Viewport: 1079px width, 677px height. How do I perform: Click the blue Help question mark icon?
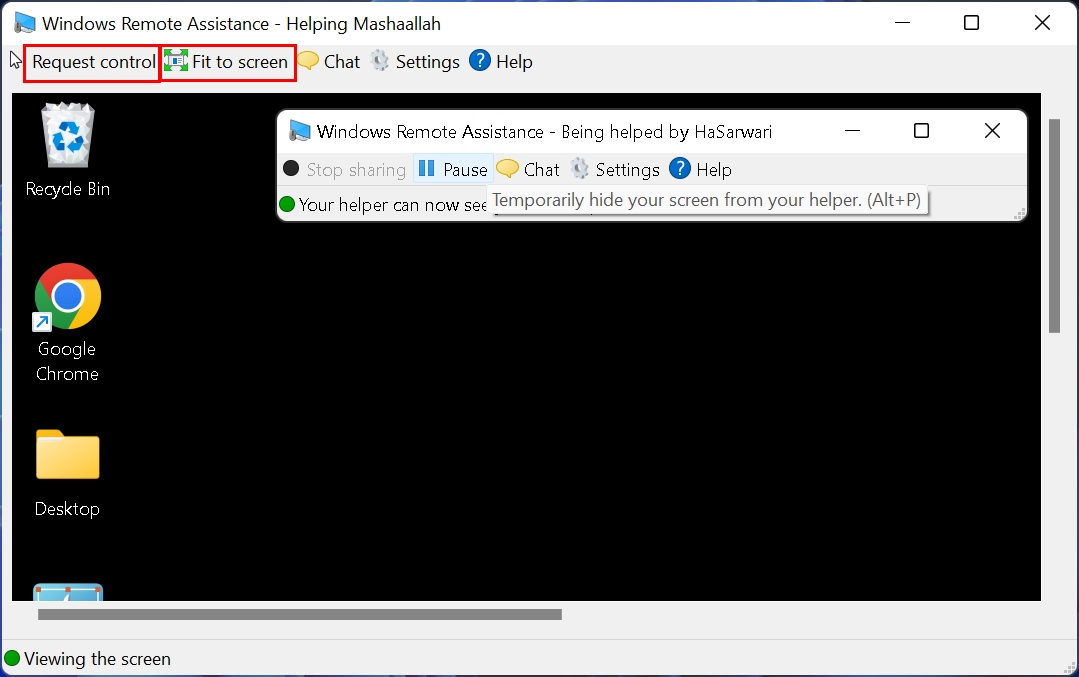click(480, 61)
